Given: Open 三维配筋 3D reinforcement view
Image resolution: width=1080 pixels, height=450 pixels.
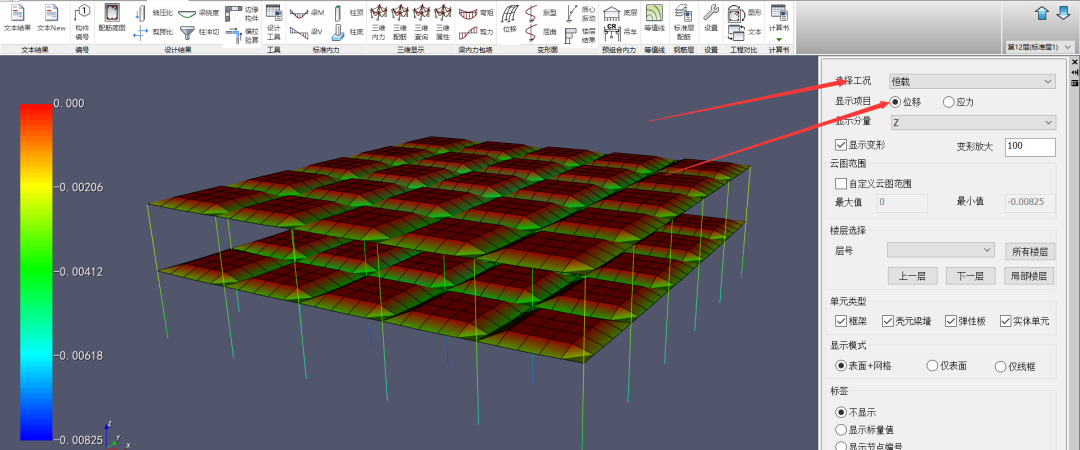Looking at the screenshot, I should coord(399,22).
